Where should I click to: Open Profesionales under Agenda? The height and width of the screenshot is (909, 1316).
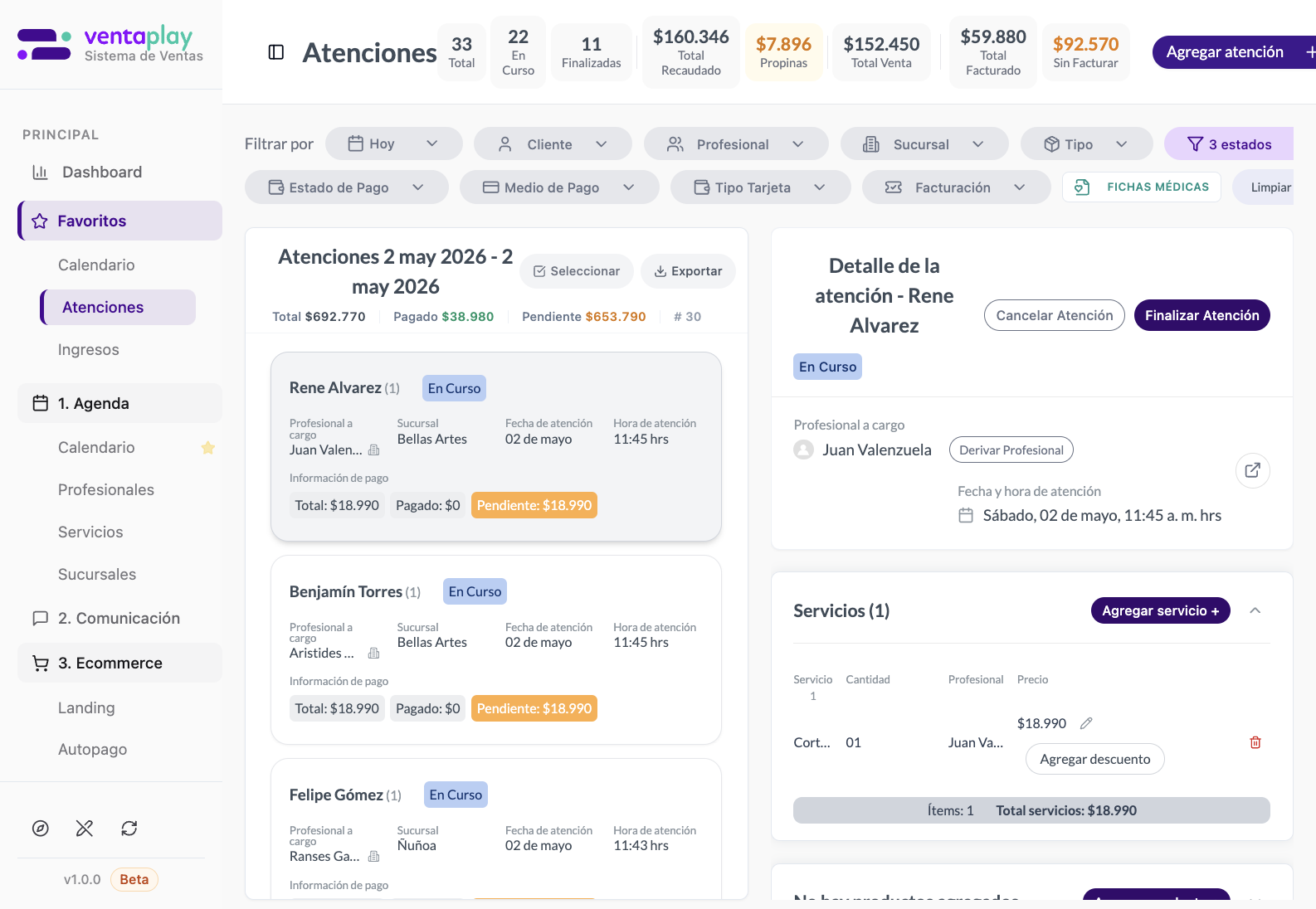[x=106, y=489]
